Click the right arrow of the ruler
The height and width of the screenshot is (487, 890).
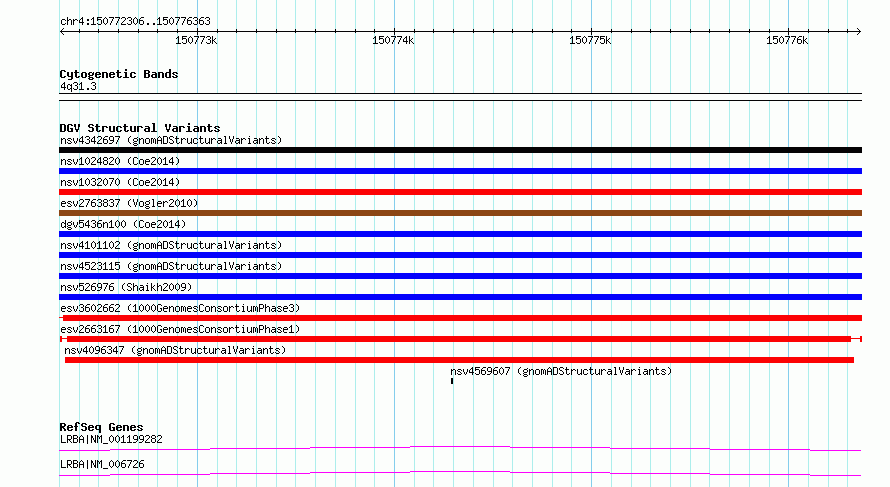[859, 31]
